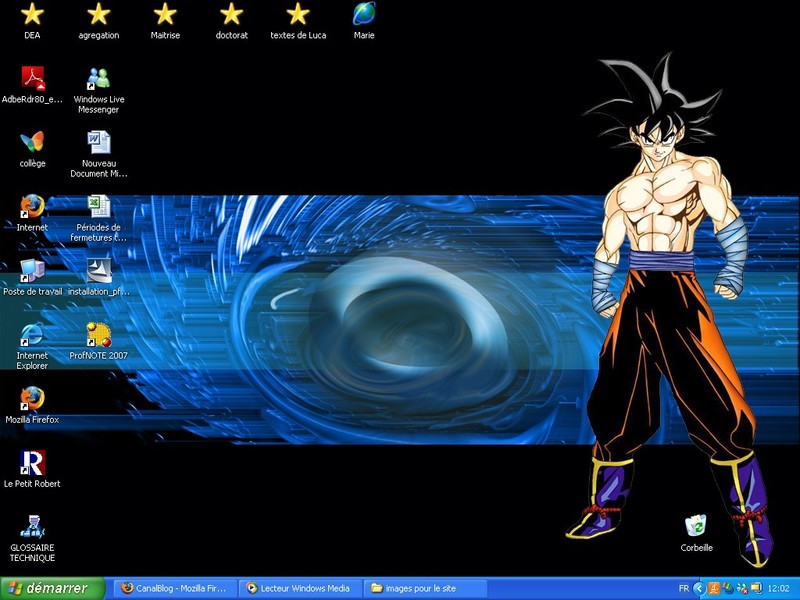Select the DEA star shortcut icon

point(32,14)
